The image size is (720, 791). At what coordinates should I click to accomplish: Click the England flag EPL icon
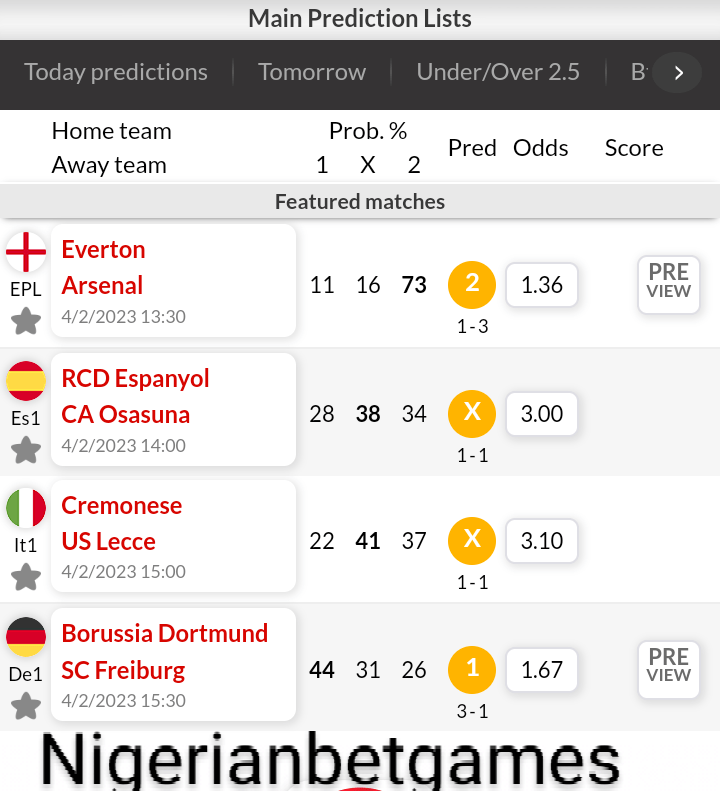click(x=26, y=252)
